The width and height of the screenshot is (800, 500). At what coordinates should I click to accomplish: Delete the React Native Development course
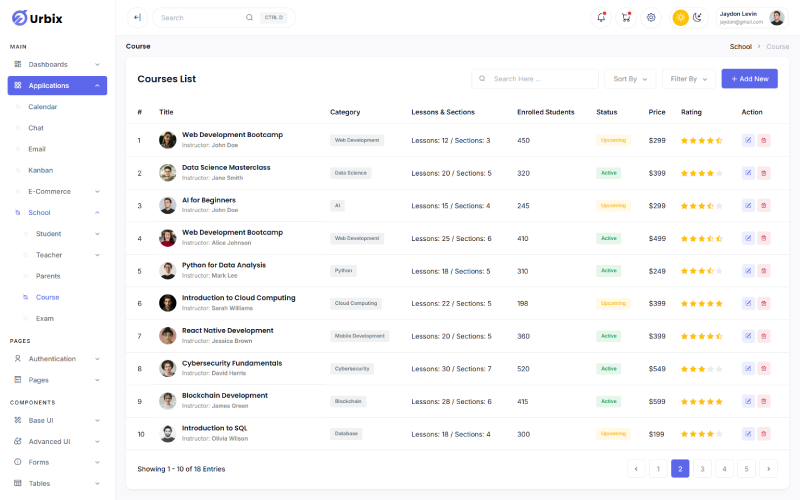click(764, 336)
